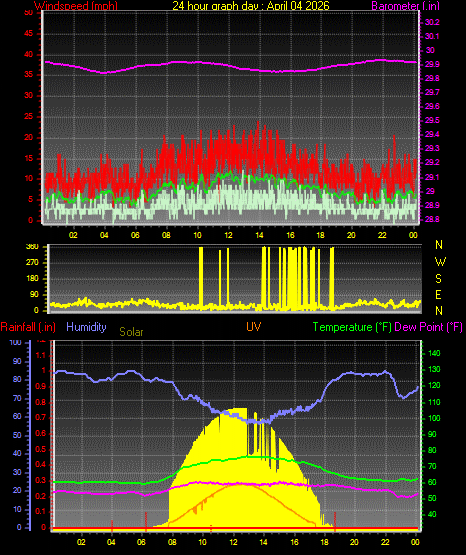
Task: Click barometer scale value 30.2
Action: pyautogui.click(x=432, y=22)
